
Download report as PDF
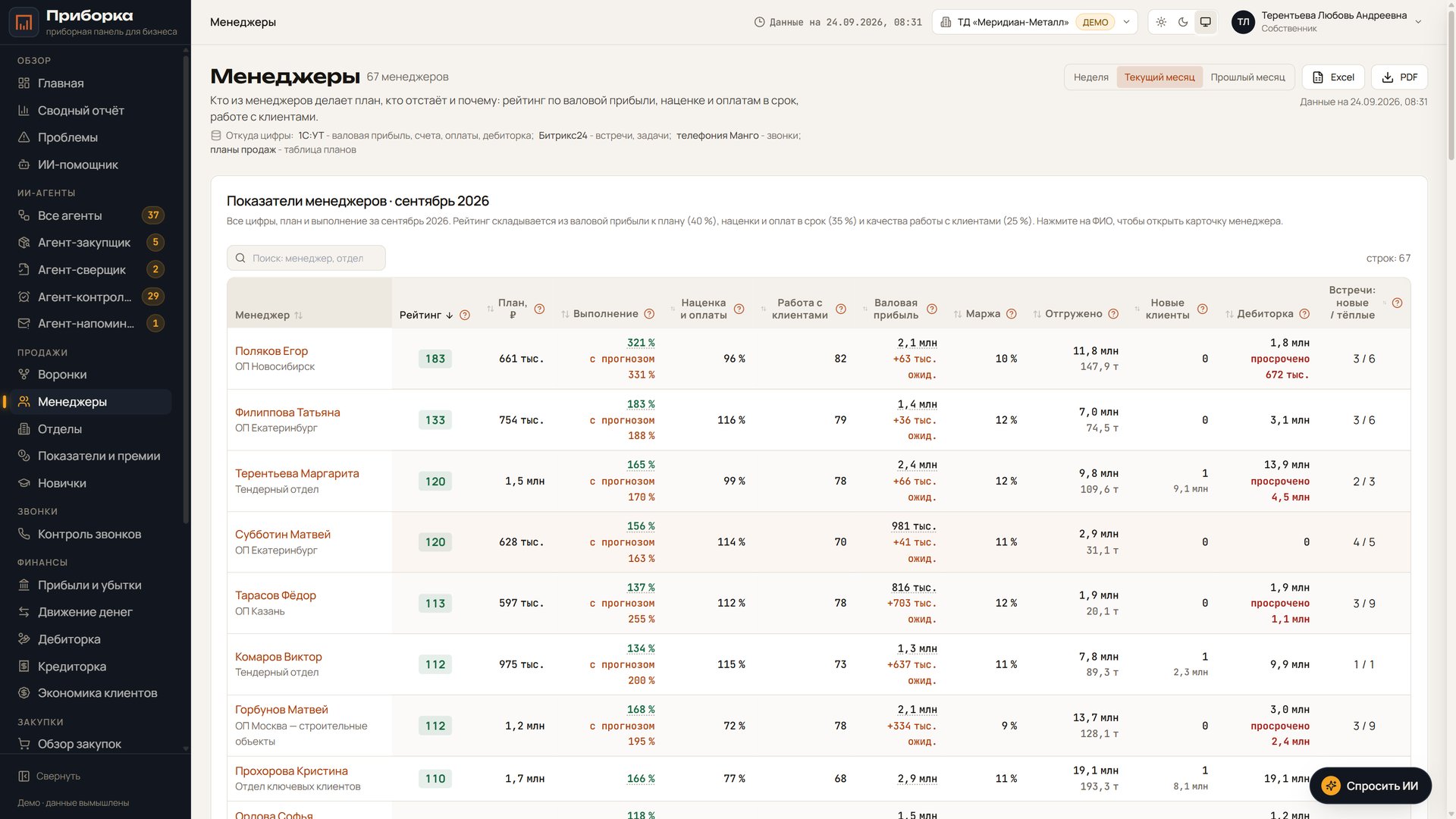[x=1399, y=77]
